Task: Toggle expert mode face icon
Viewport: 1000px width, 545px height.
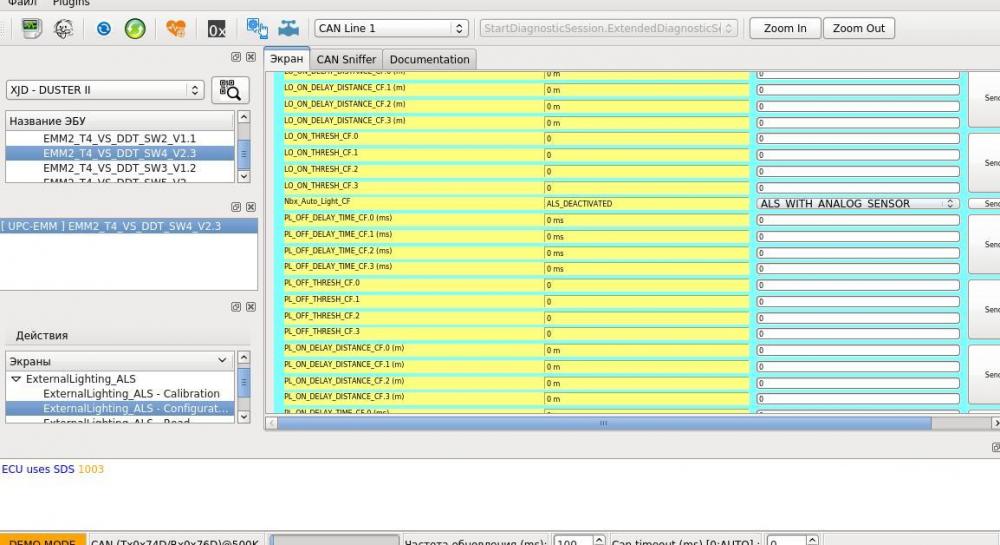Action: 63,28
